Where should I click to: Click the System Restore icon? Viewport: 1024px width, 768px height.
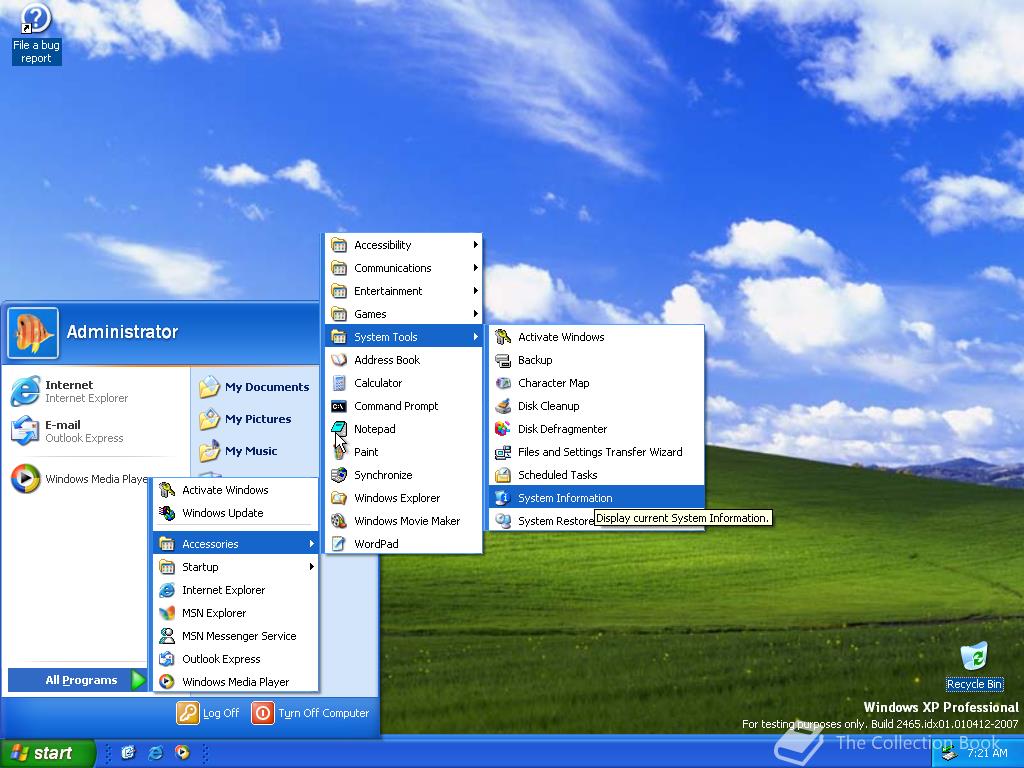tap(502, 520)
